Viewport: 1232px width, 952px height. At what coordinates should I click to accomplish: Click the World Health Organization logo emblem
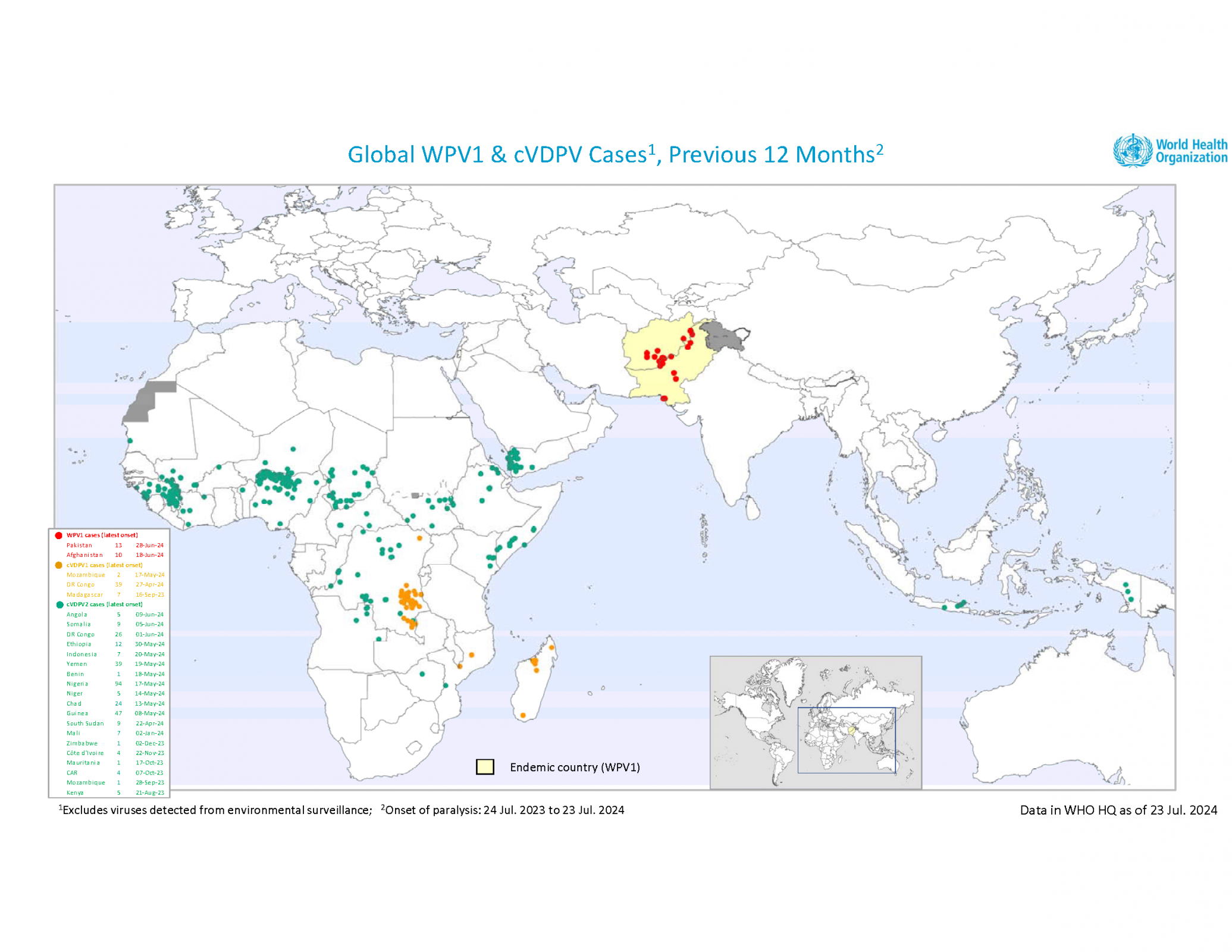[1132, 150]
